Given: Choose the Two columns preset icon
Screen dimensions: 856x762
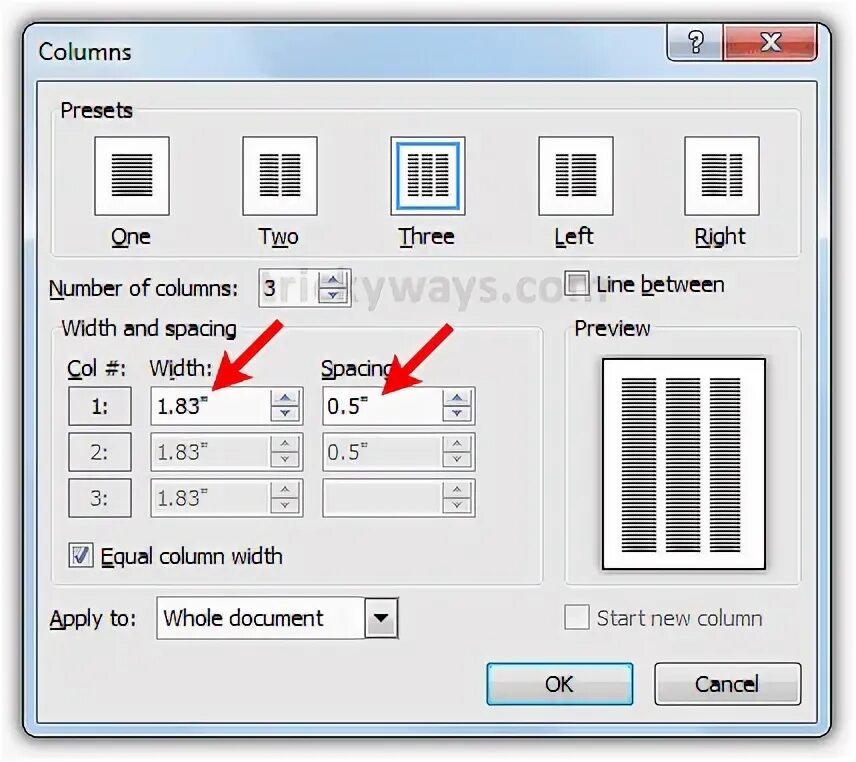Looking at the screenshot, I should click(280, 176).
